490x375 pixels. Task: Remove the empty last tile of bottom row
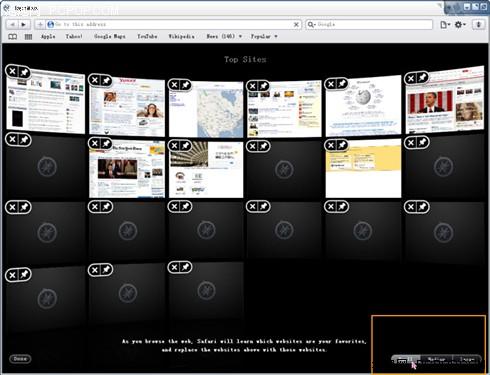point(174,267)
